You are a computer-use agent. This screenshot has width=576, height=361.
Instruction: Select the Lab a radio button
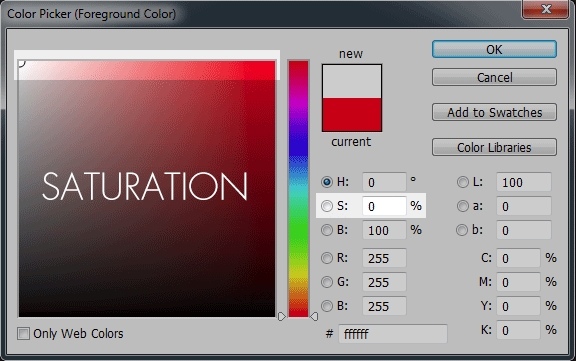pyautogui.click(x=462, y=206)
